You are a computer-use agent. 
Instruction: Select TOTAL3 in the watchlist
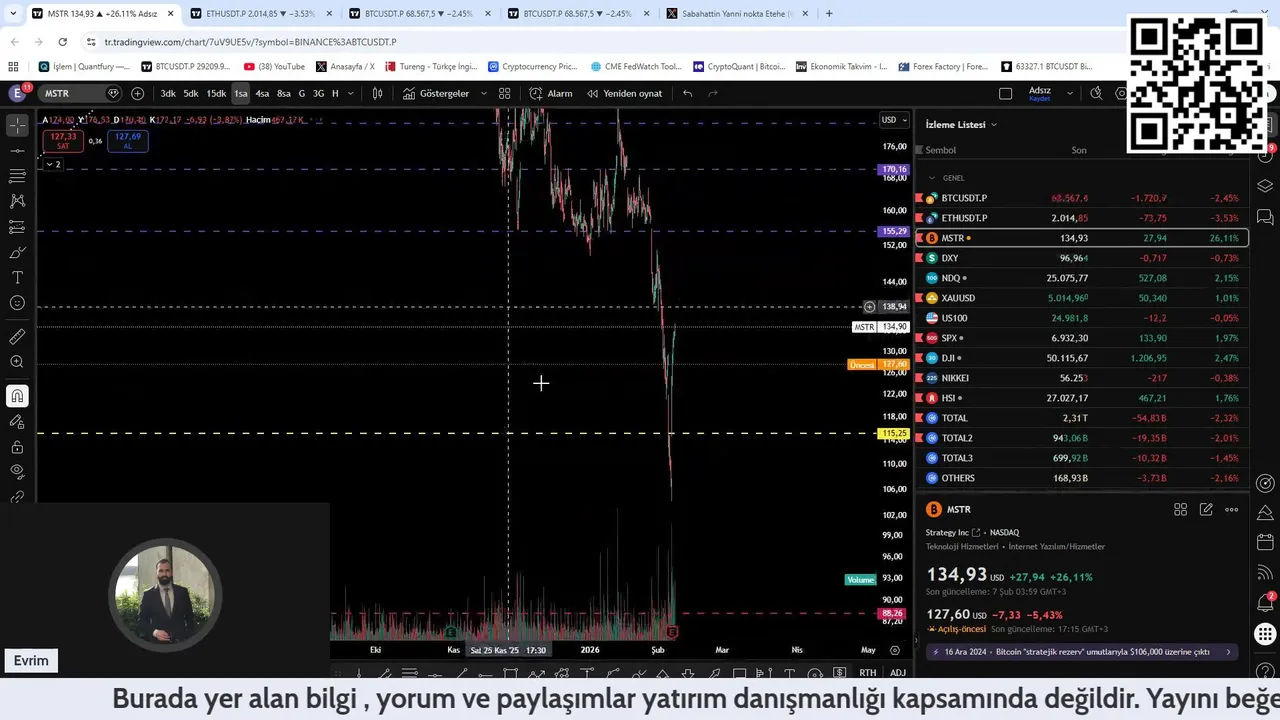1082,458
